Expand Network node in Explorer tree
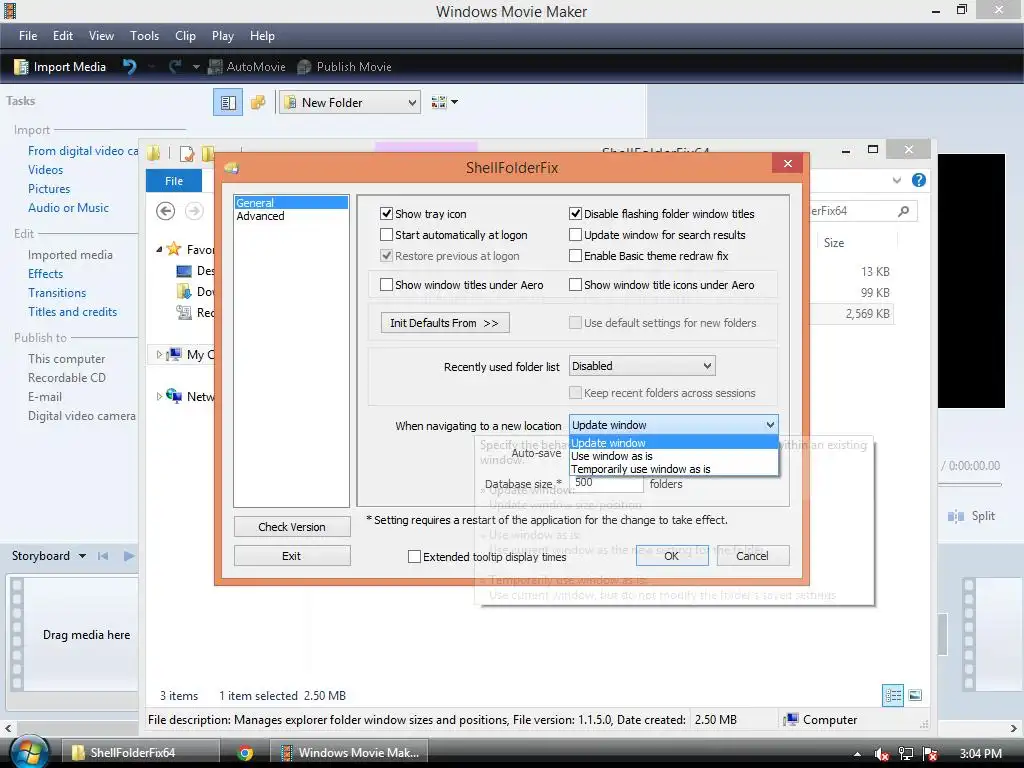Screen dimensions: 1024x768 click(x=159, y=396)
